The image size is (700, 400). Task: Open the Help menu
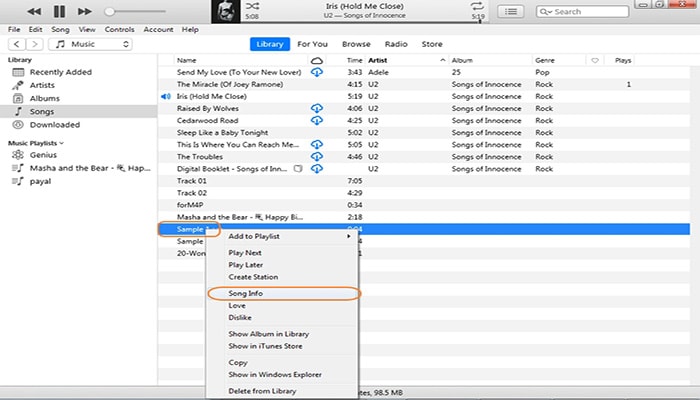point(190,29)
